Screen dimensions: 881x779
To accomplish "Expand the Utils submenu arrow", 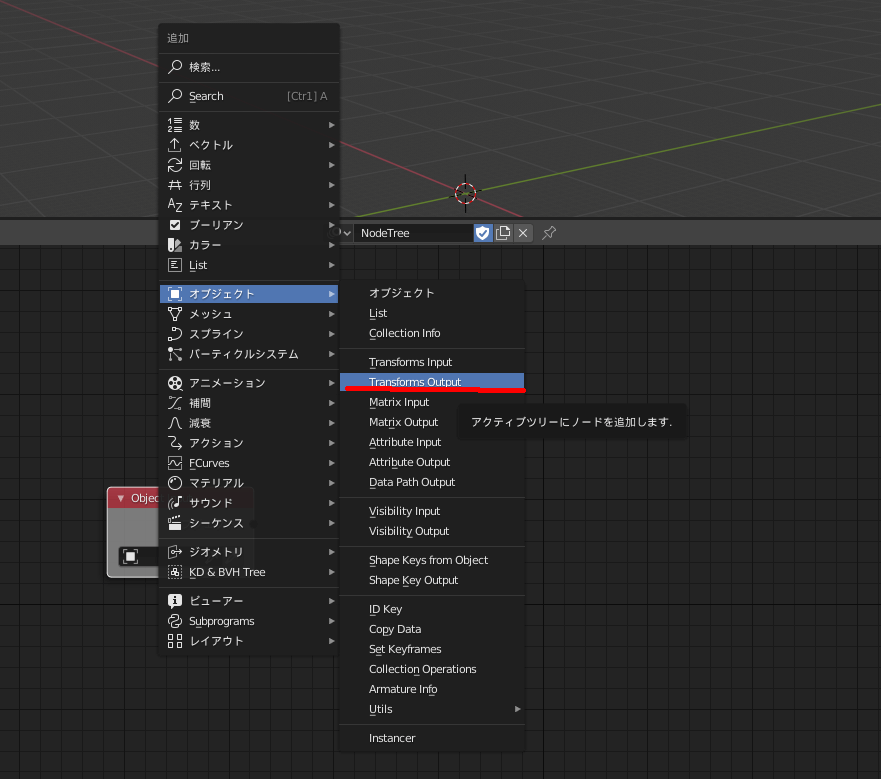I will [517, 709].
